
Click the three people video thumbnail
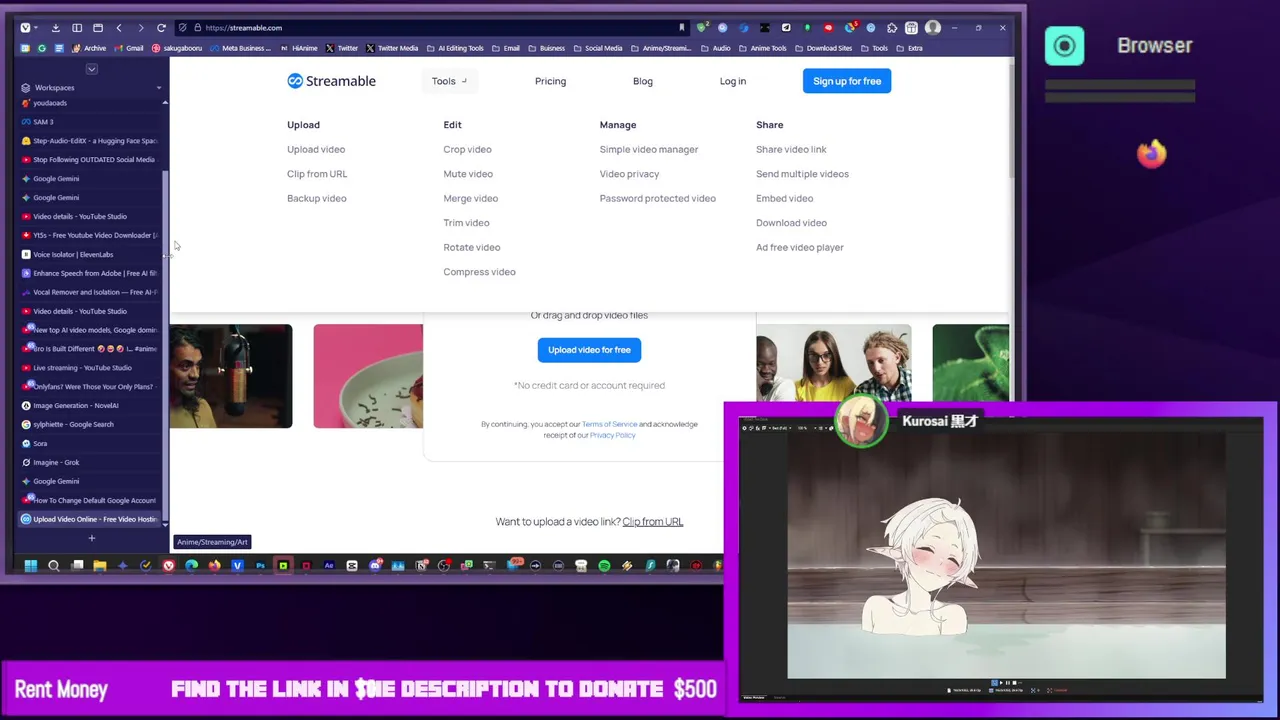[833, 362]
